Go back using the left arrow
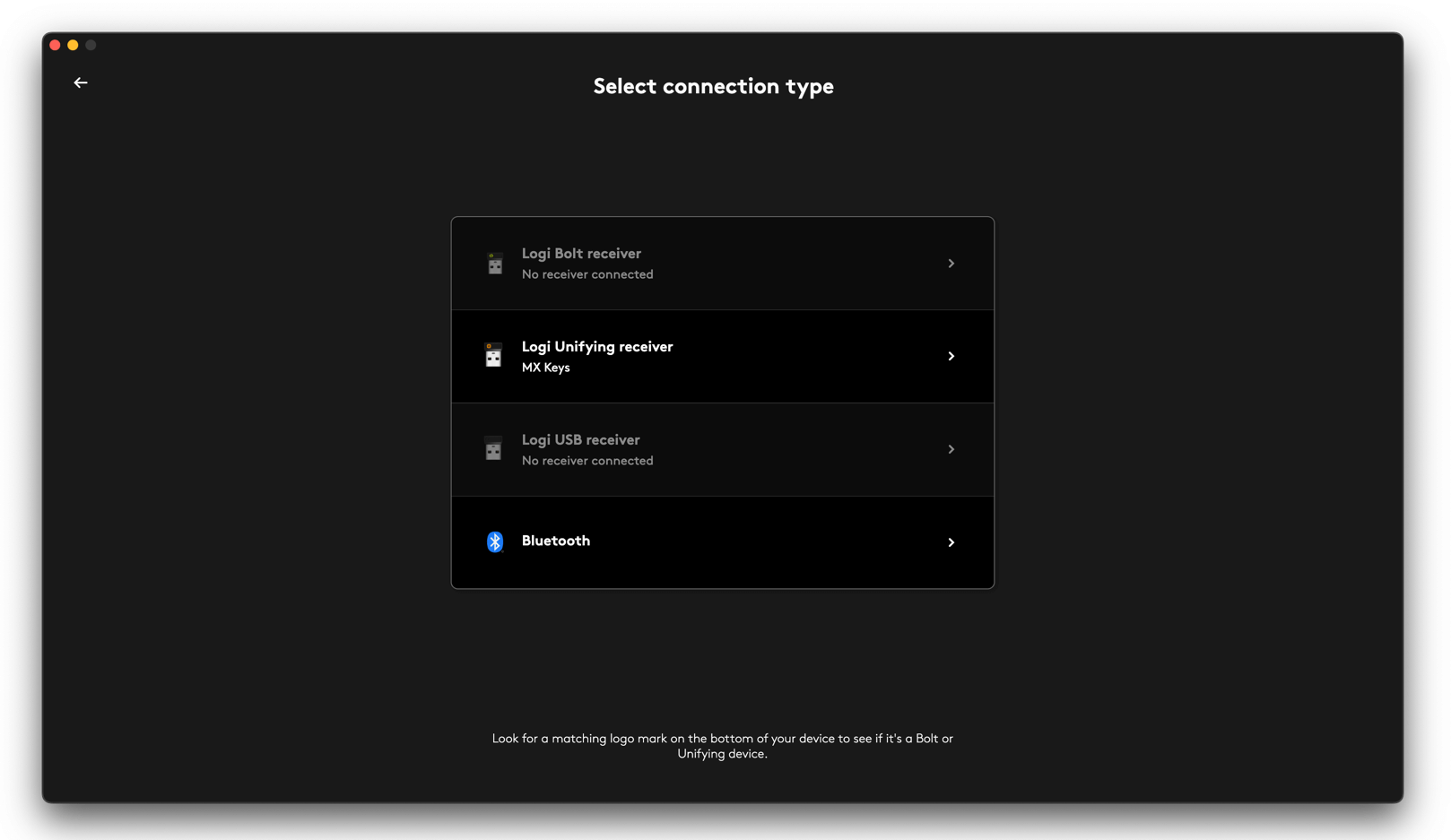The height and width of the screenshot is (840, 1451). click(x=81, y=82)
